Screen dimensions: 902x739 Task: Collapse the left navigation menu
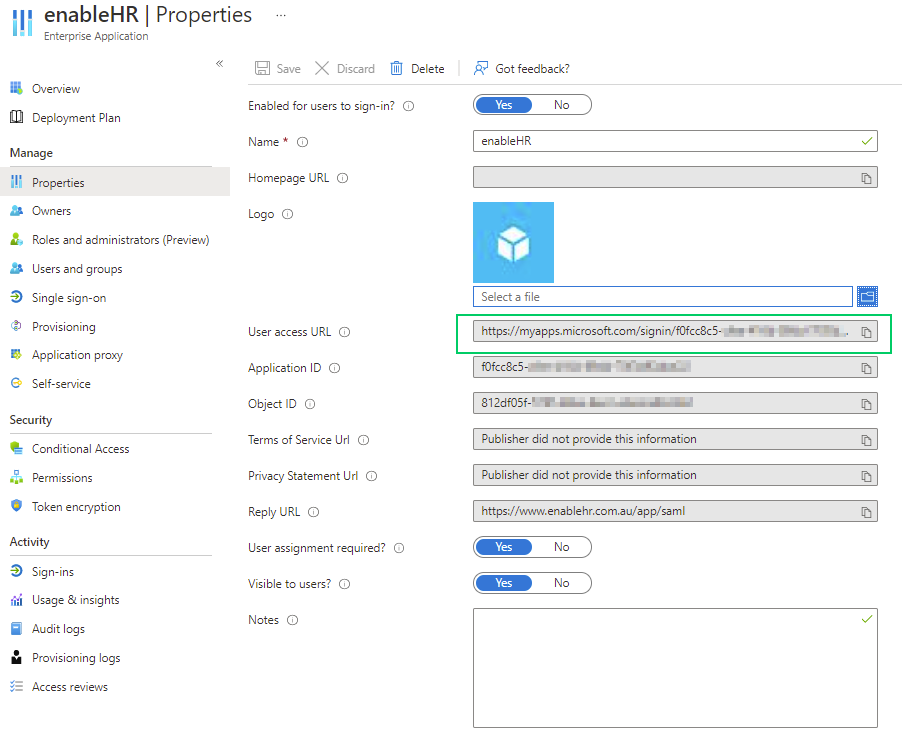coord(219,63)
